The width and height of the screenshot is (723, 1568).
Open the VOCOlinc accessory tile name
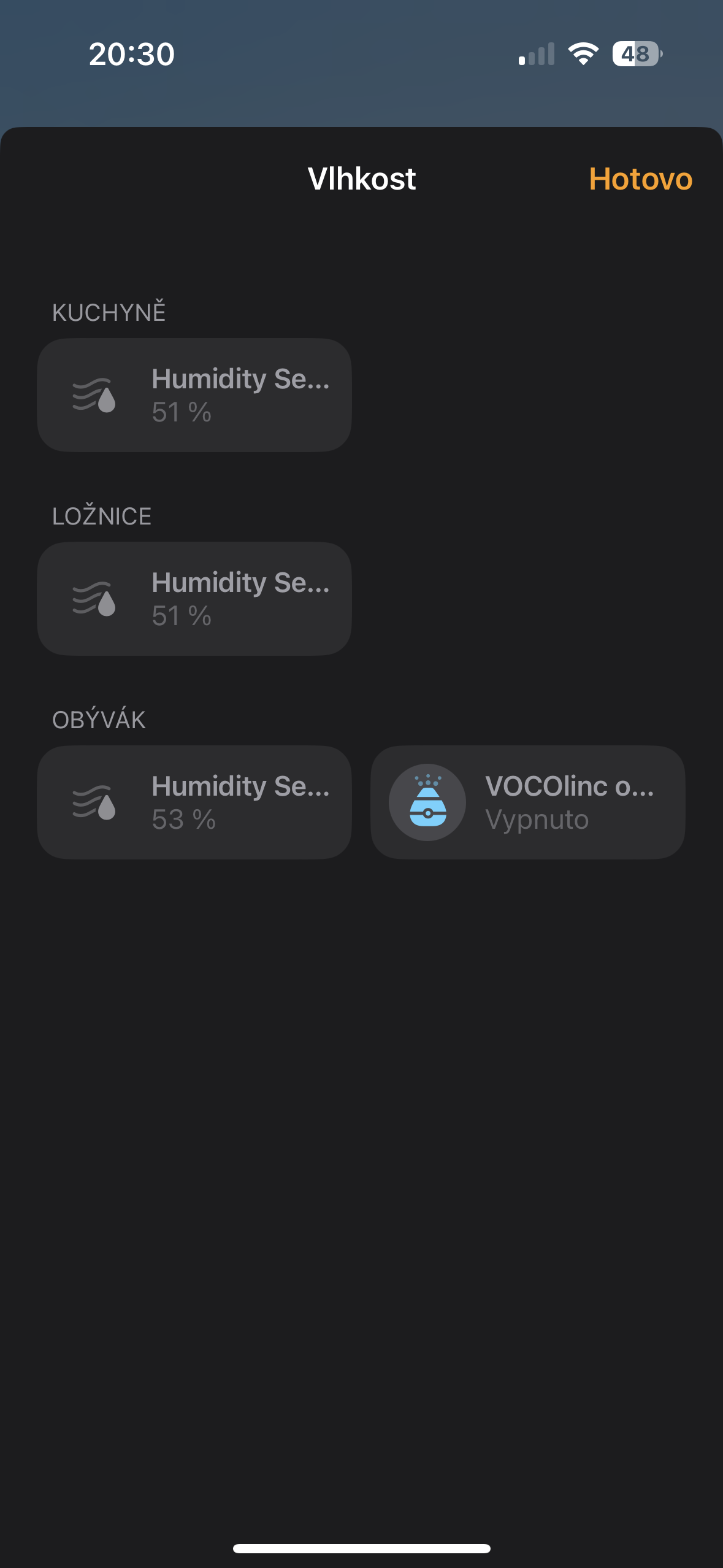click(x=569, y=786)
